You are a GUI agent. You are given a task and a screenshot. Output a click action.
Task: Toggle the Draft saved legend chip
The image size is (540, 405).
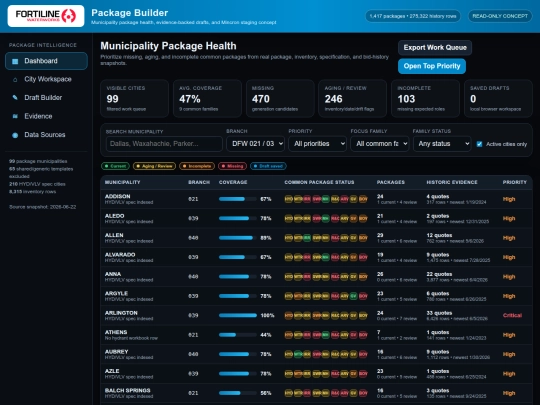click(x=268, y=166)
